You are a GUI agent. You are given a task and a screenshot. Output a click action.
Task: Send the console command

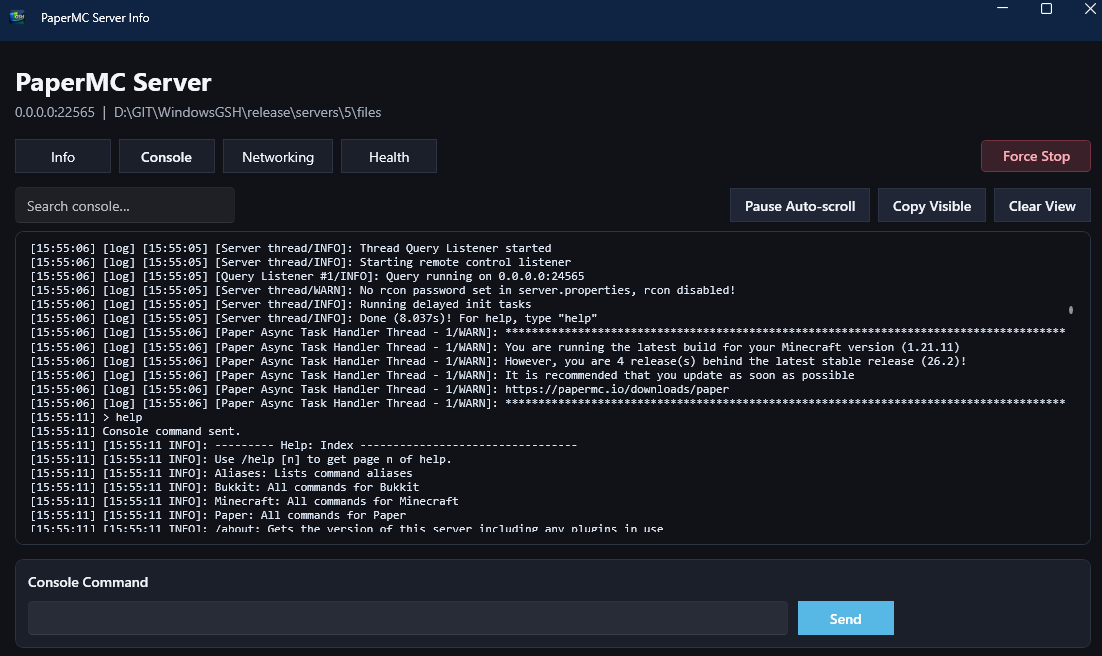tap(845, 618)
